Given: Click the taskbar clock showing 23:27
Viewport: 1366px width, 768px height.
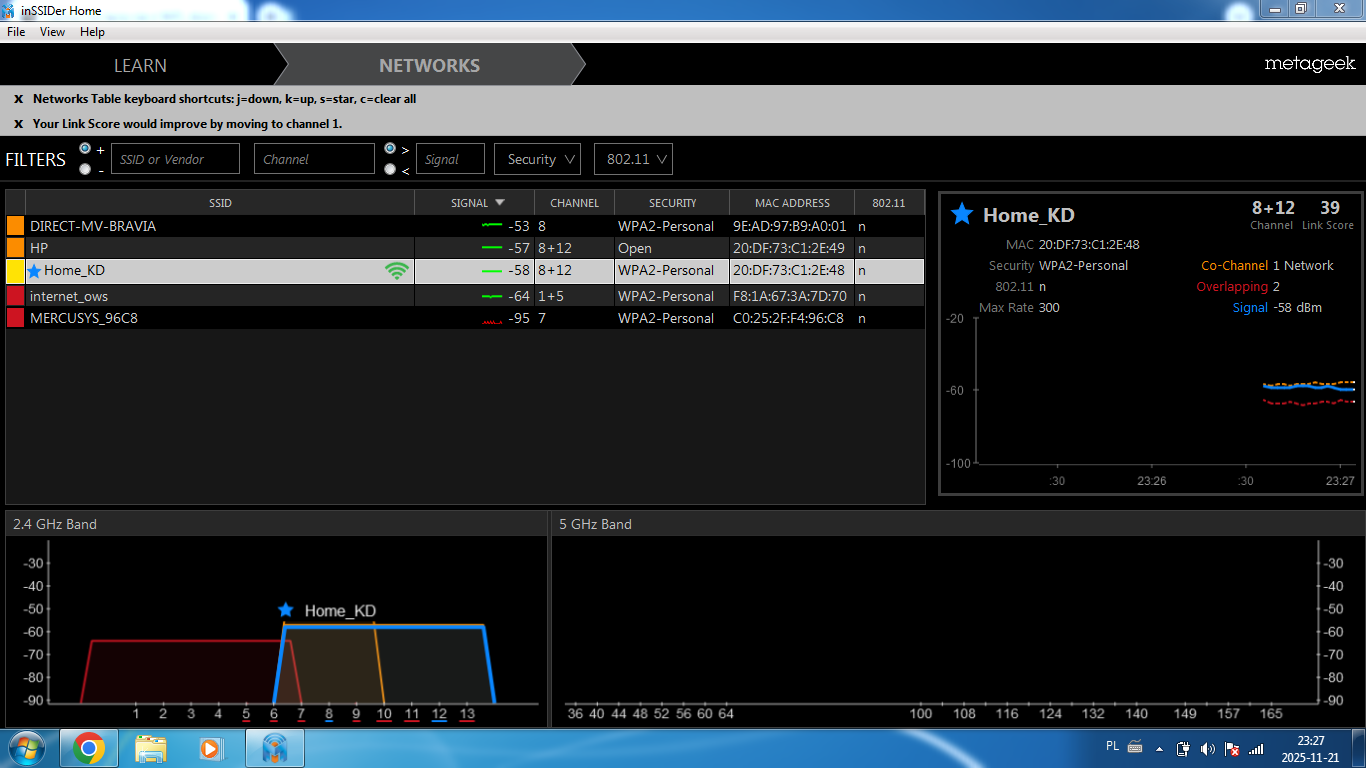Looking at the screenshot, I should (x=1310, y=741).
